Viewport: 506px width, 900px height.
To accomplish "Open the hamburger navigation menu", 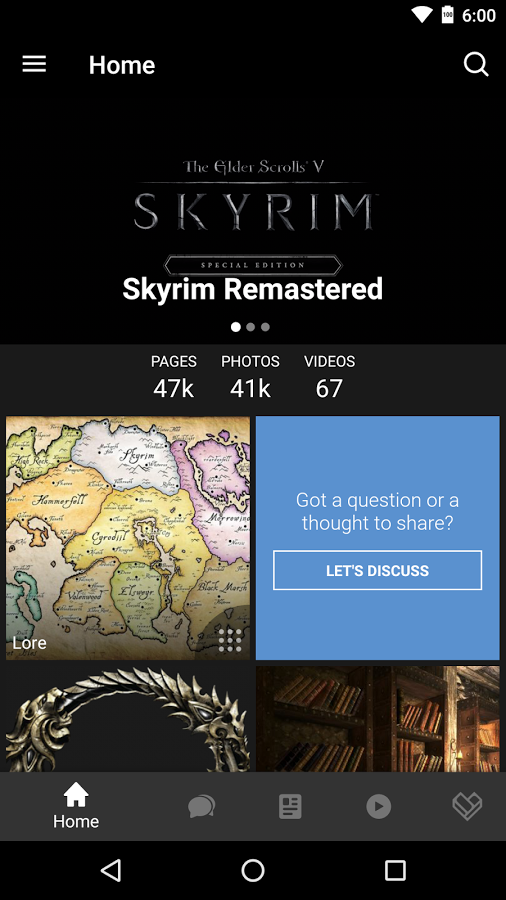I will [x=34, y=64].
